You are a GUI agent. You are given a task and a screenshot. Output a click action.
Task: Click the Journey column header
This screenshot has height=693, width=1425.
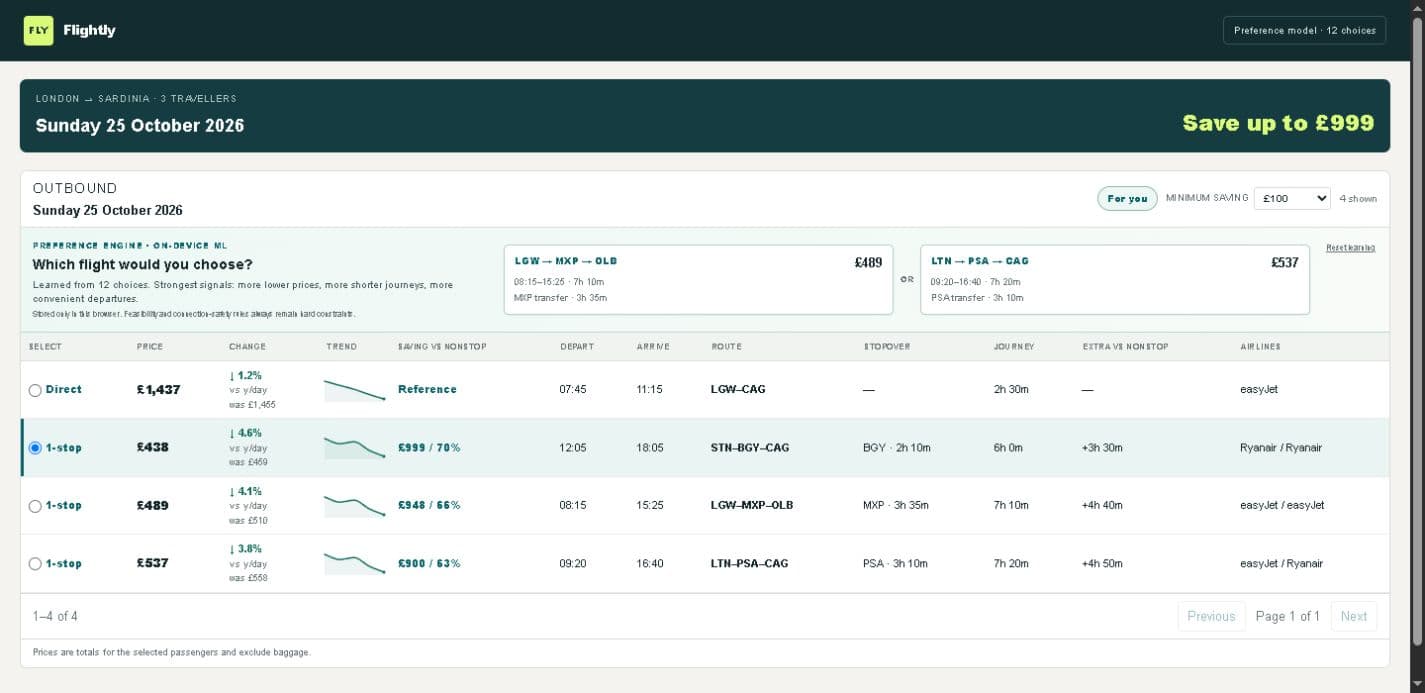(x=1014, y=347)
